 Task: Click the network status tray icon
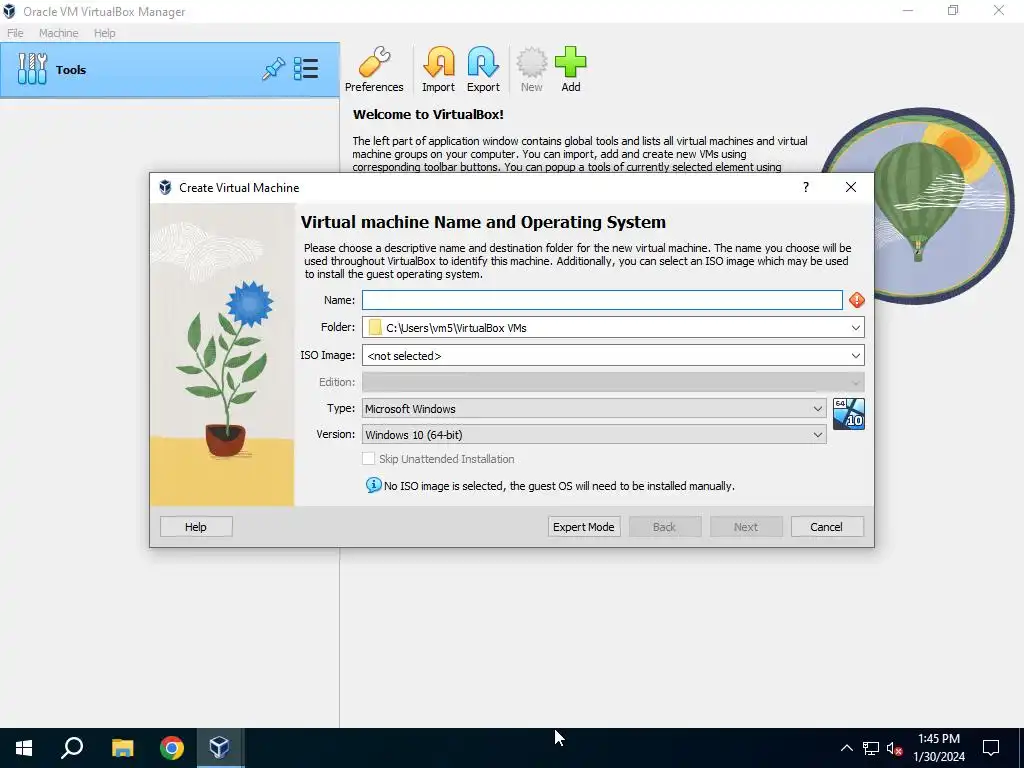871,748
